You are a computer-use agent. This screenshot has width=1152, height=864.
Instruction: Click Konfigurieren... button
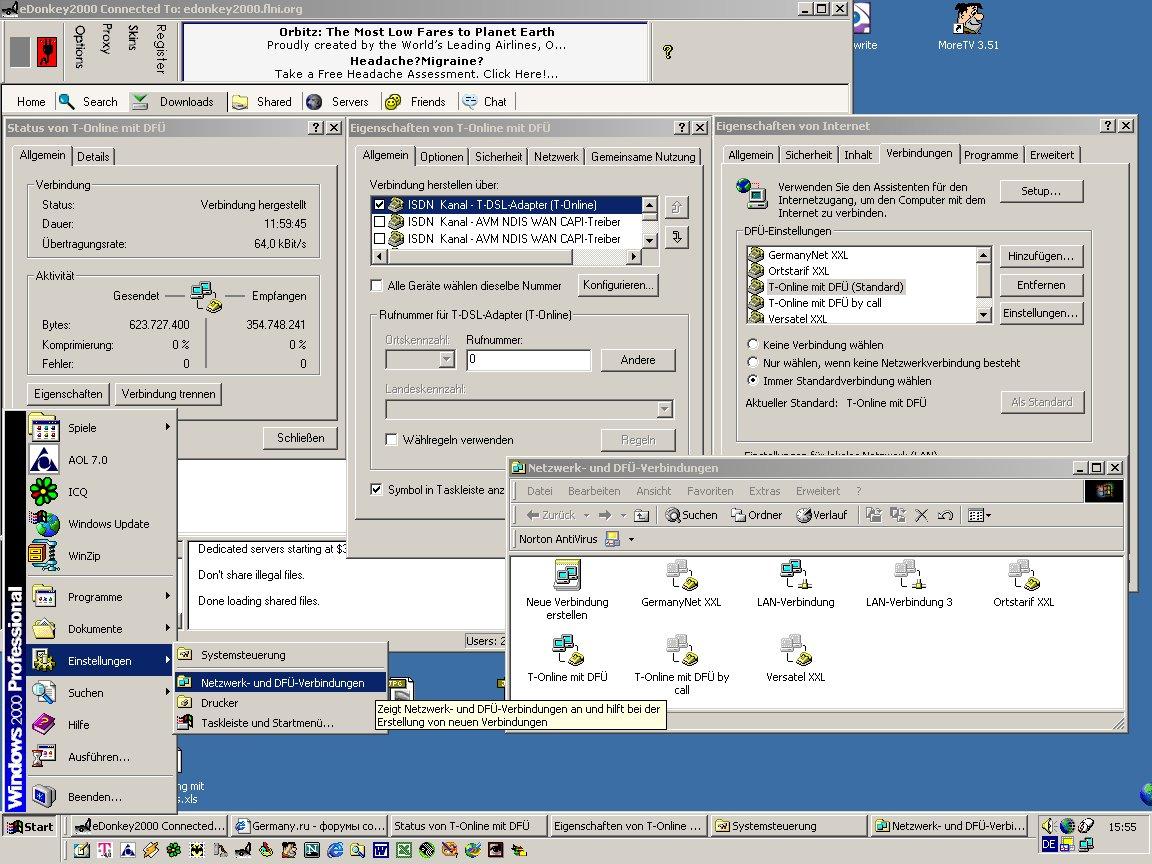618,285
